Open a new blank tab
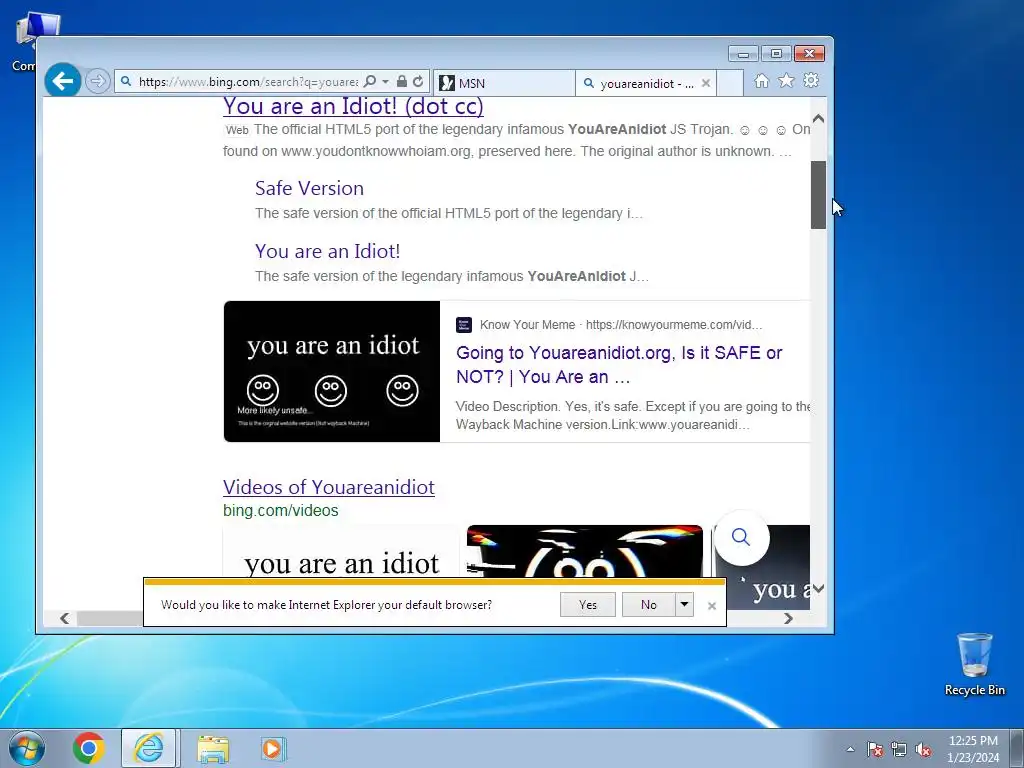The height and width of the screenshot is (768, 1024). [730, 83]
